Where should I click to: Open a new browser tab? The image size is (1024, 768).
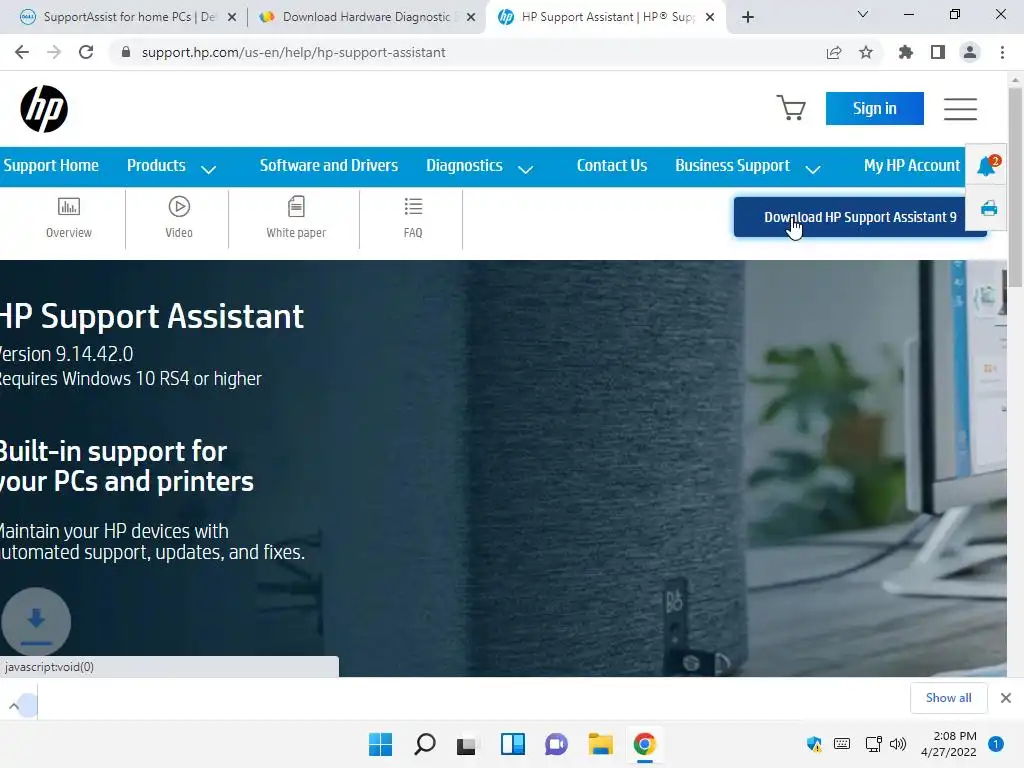pyautogui.click(x=748, y=17)
